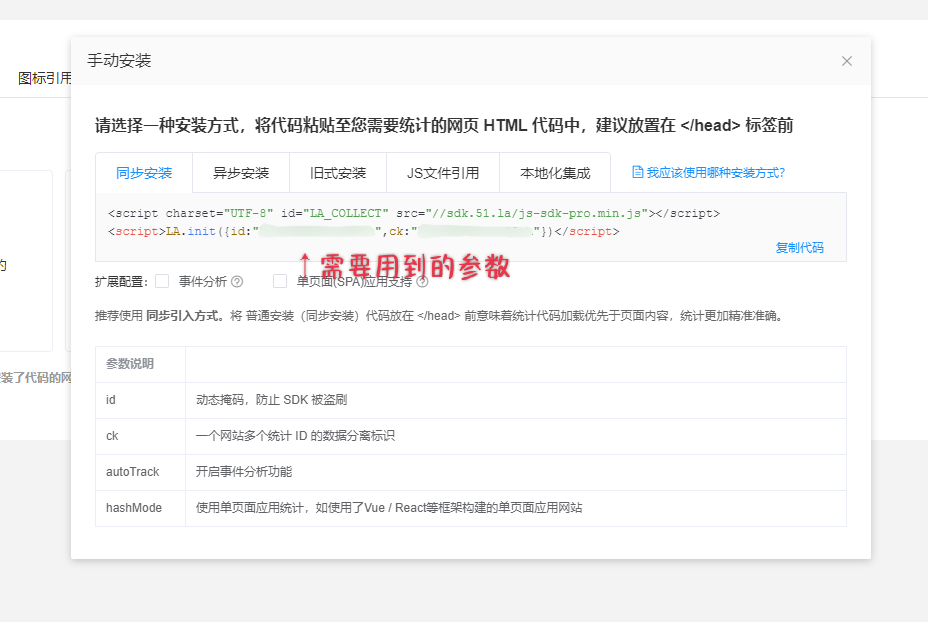This screenshot has height=622, width=928.
Task: Close the 手动安装 dialog
Action: click(x=847, y=61)
